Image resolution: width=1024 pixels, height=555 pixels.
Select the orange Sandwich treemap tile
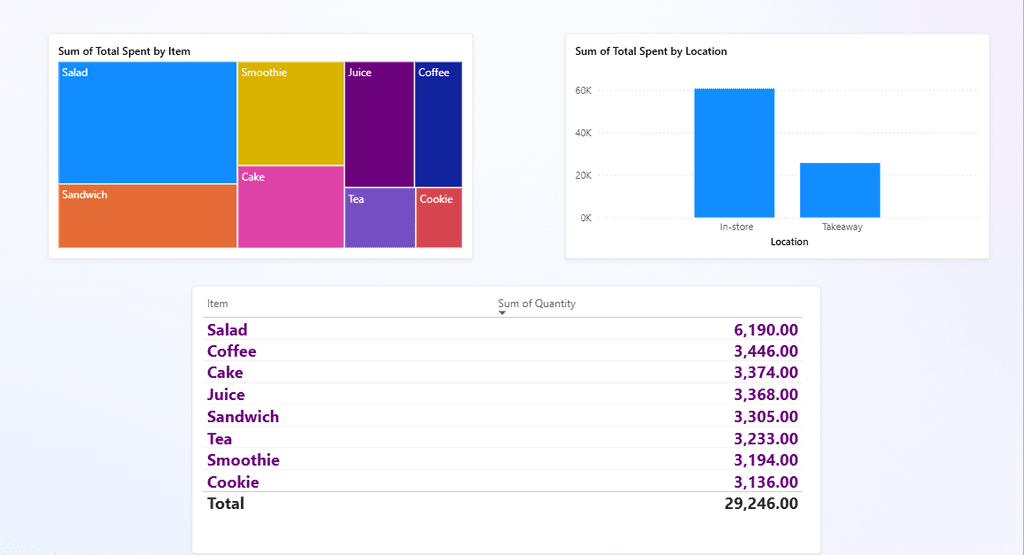pos(148,218)
